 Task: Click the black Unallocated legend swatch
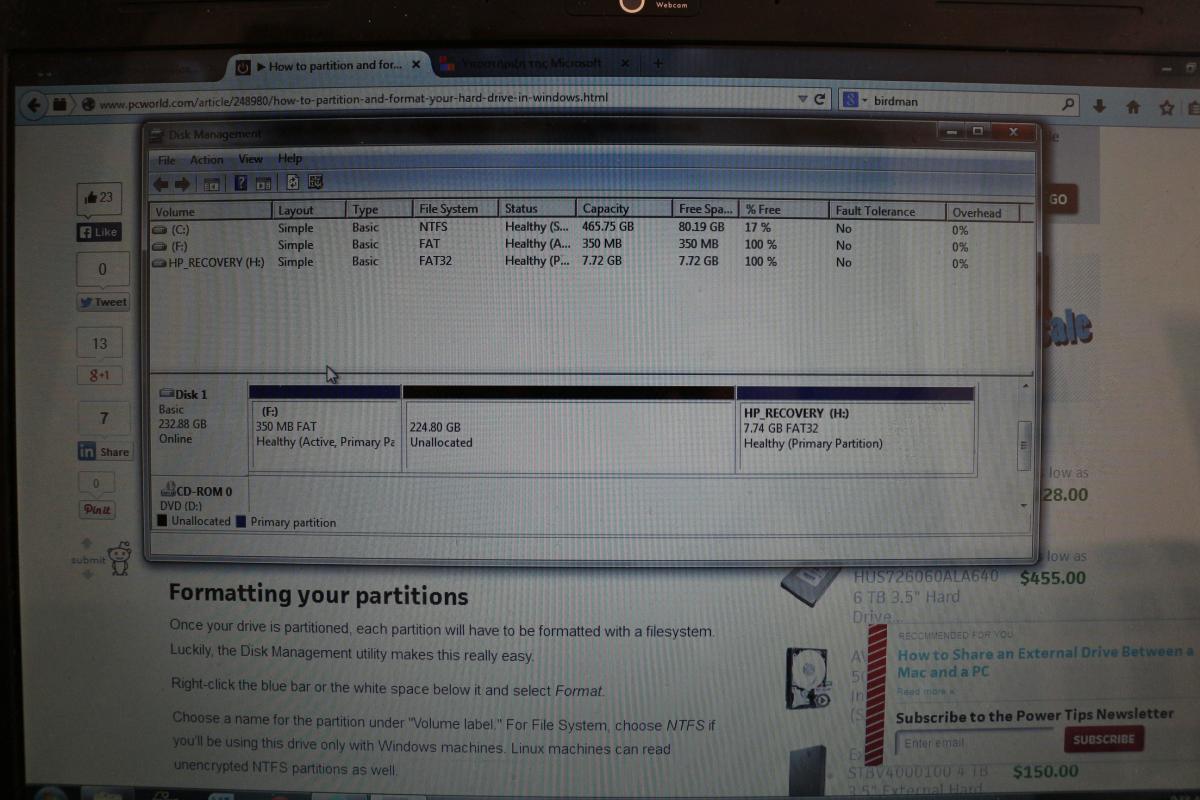click(x=163, y=521)
